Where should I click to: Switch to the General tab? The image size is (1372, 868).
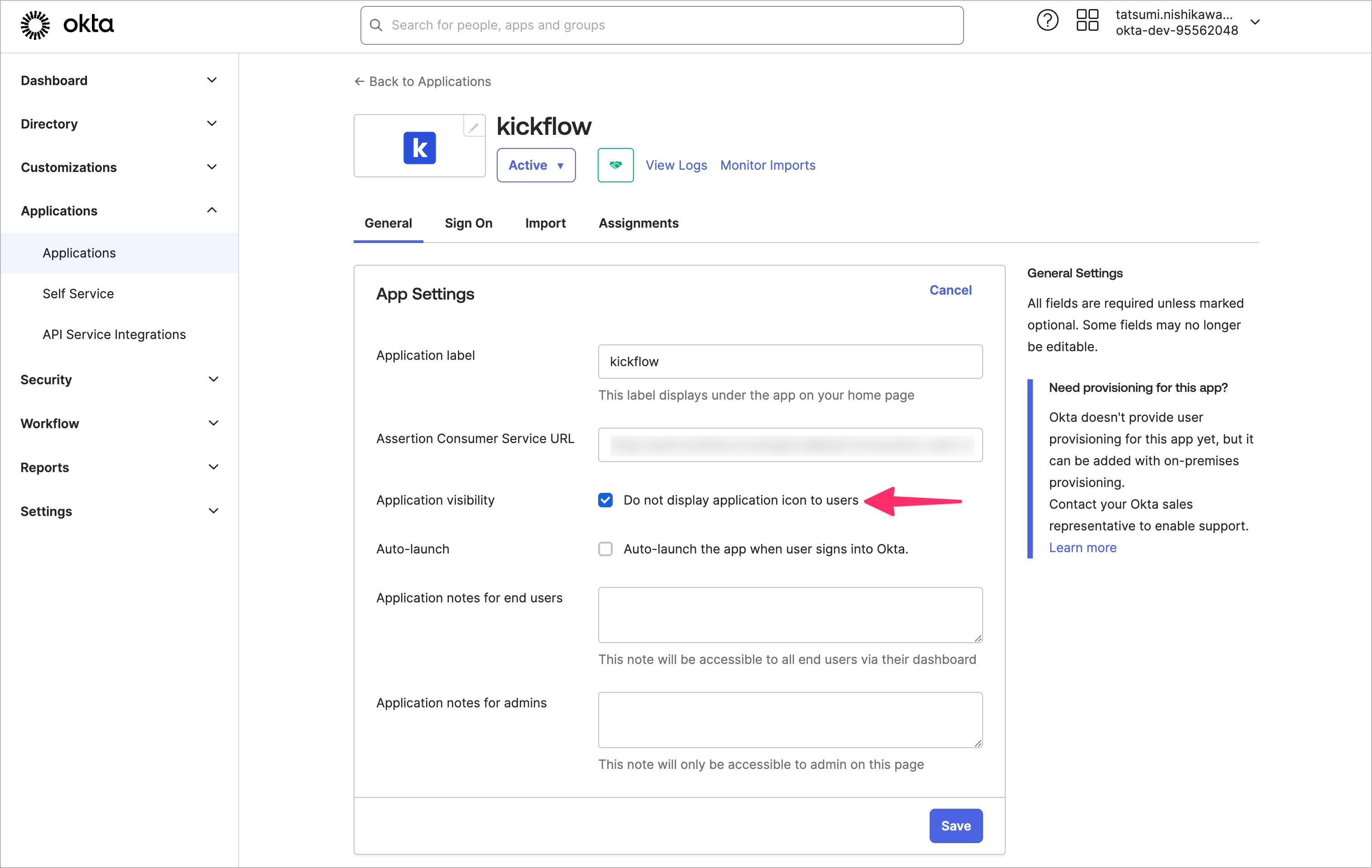[388, 223]
